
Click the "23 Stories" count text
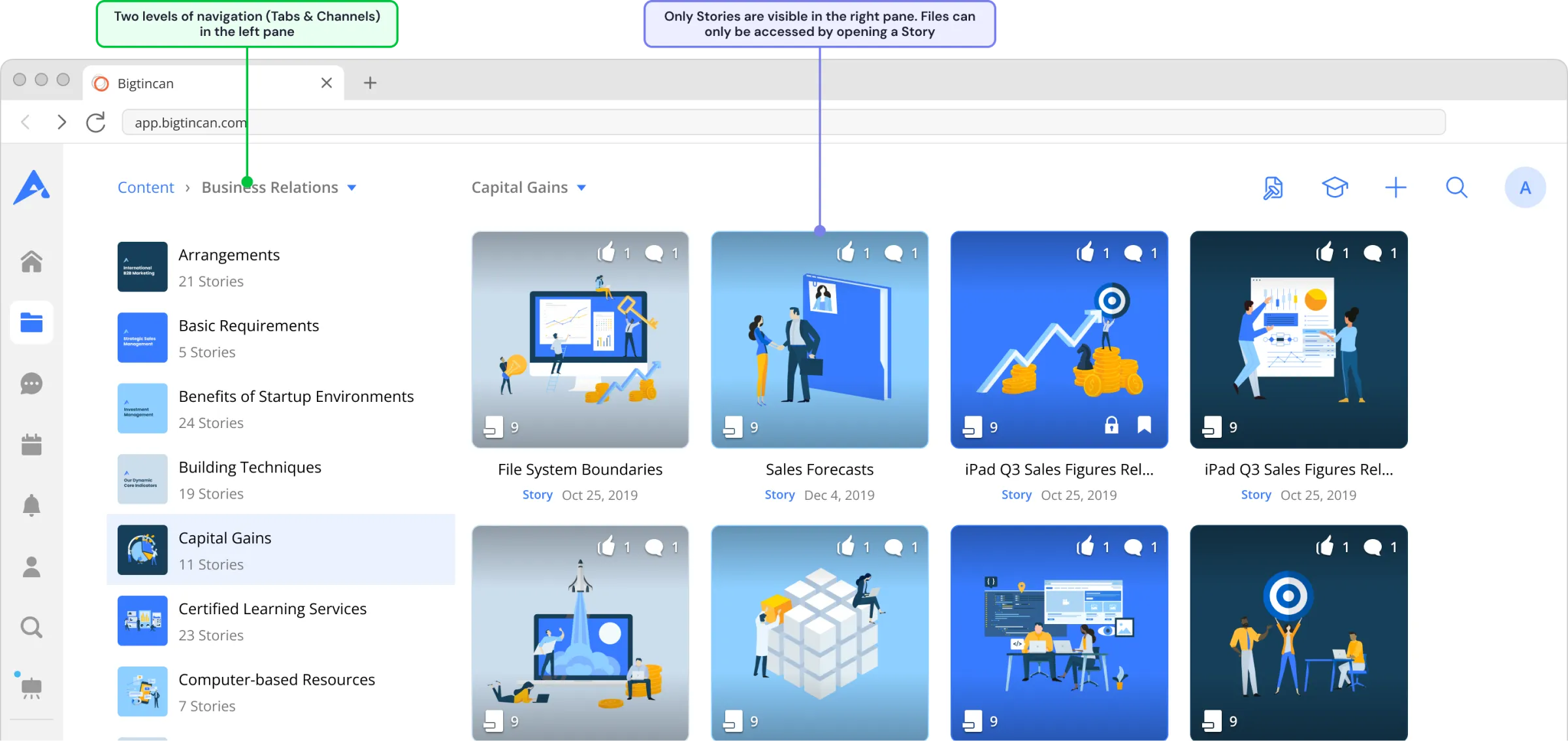(x=211, y=636)
